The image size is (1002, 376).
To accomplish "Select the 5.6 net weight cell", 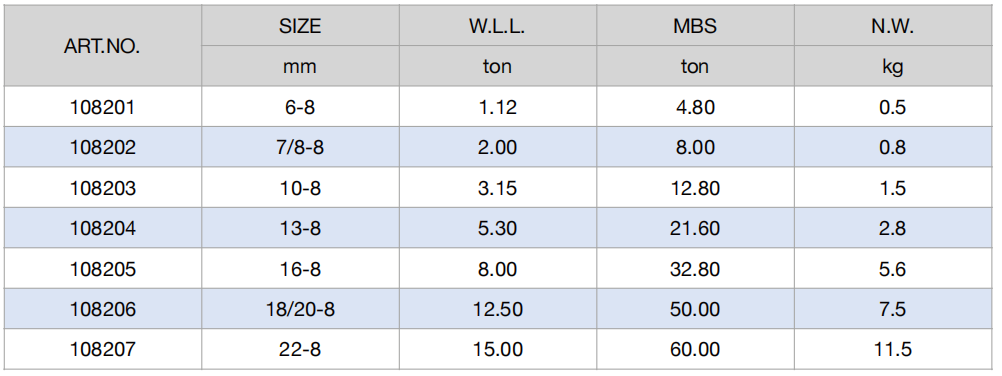I will click(x=893, y=269).
